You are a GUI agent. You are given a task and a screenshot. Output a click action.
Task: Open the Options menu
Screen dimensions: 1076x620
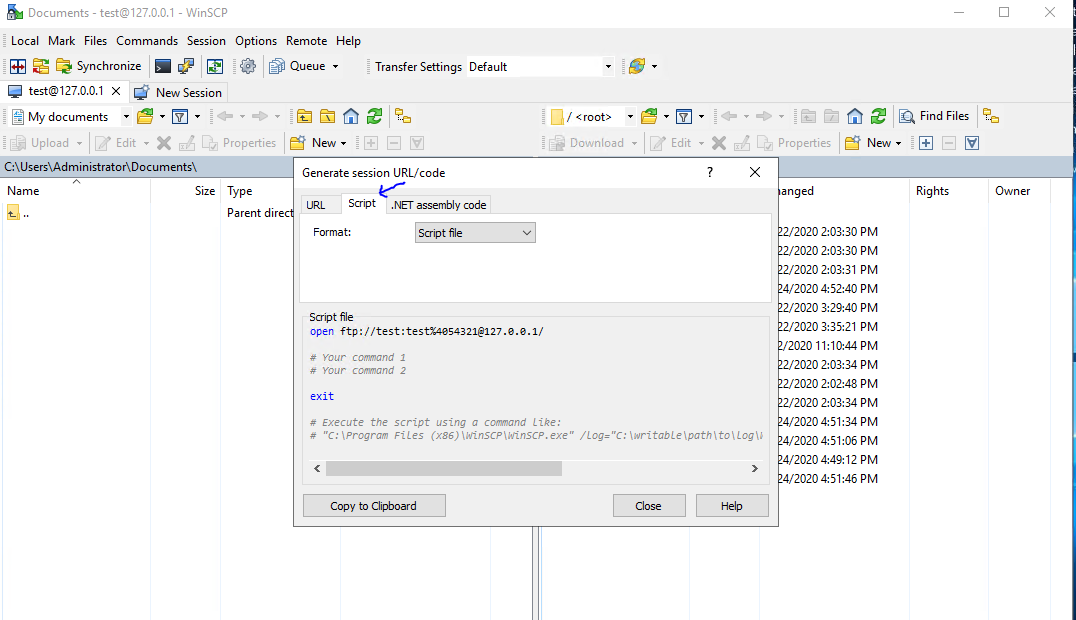pyautogui.click(x=256, y=41)
